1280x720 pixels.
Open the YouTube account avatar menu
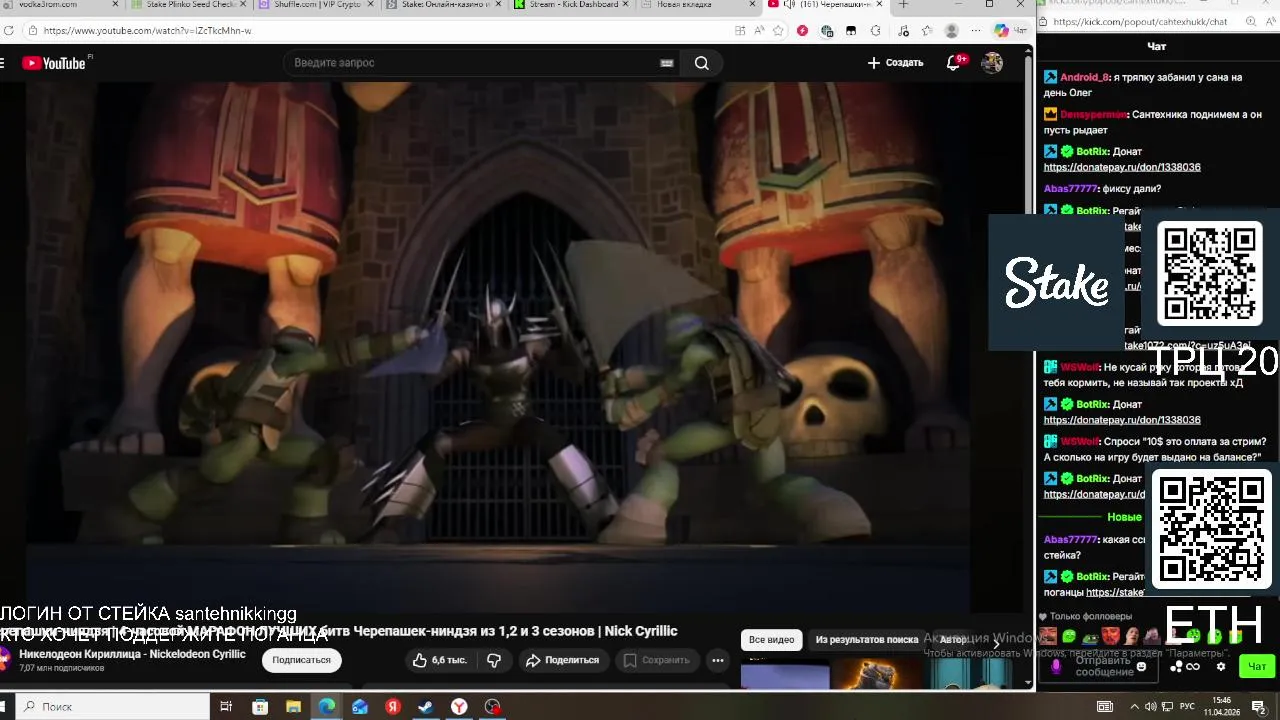pos(992,63)
